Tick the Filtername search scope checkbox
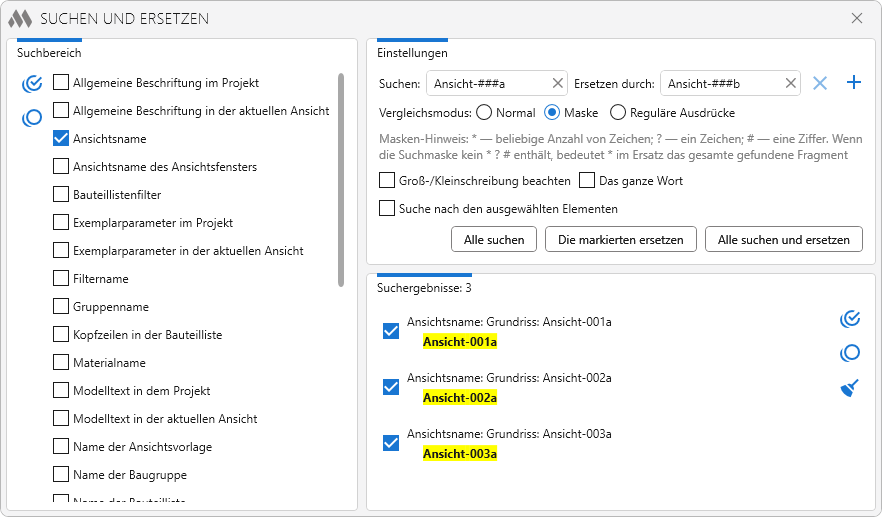 [x=61, y=279]
